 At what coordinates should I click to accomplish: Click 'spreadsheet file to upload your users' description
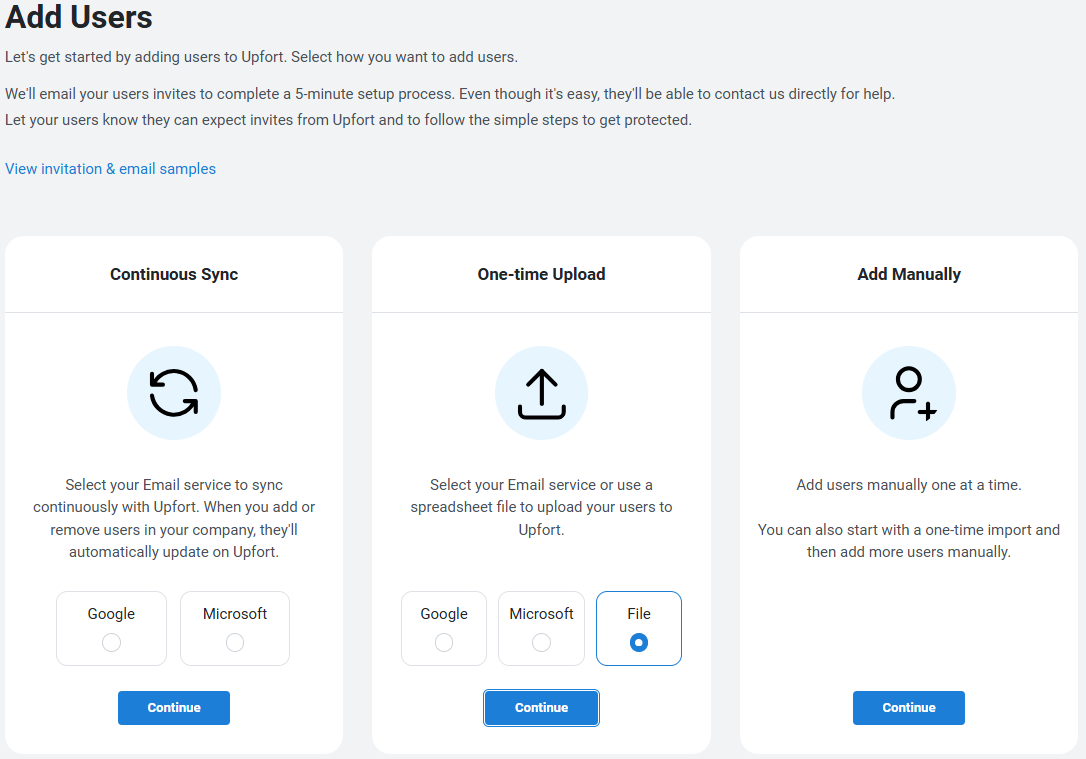(x=542, y=507)
